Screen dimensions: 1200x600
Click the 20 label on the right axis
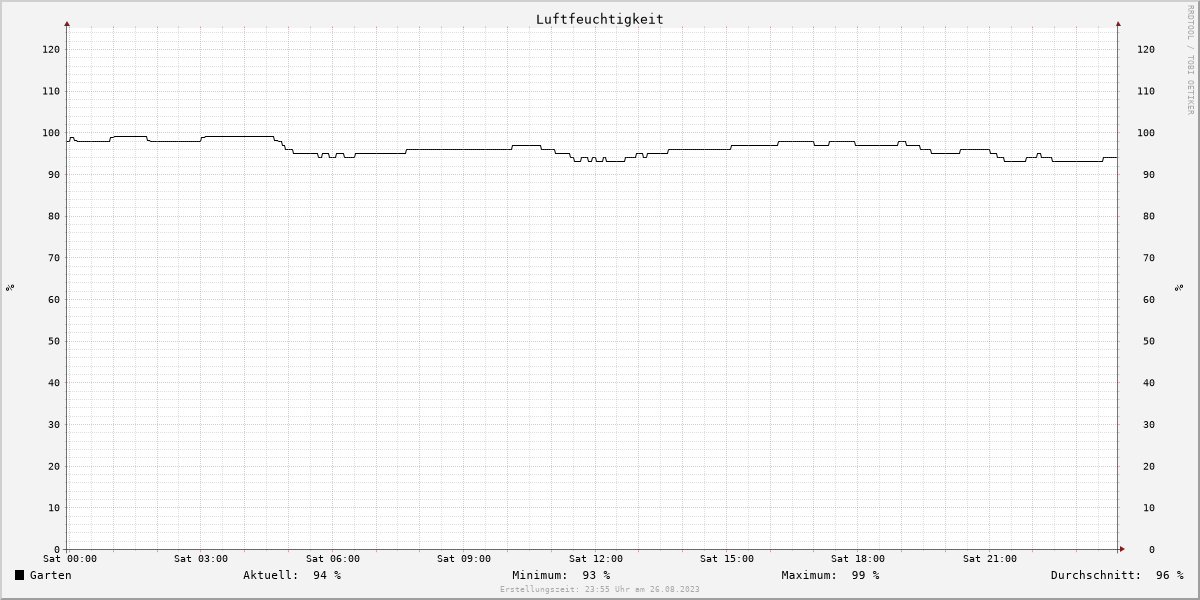click(x=1149, y=466)
